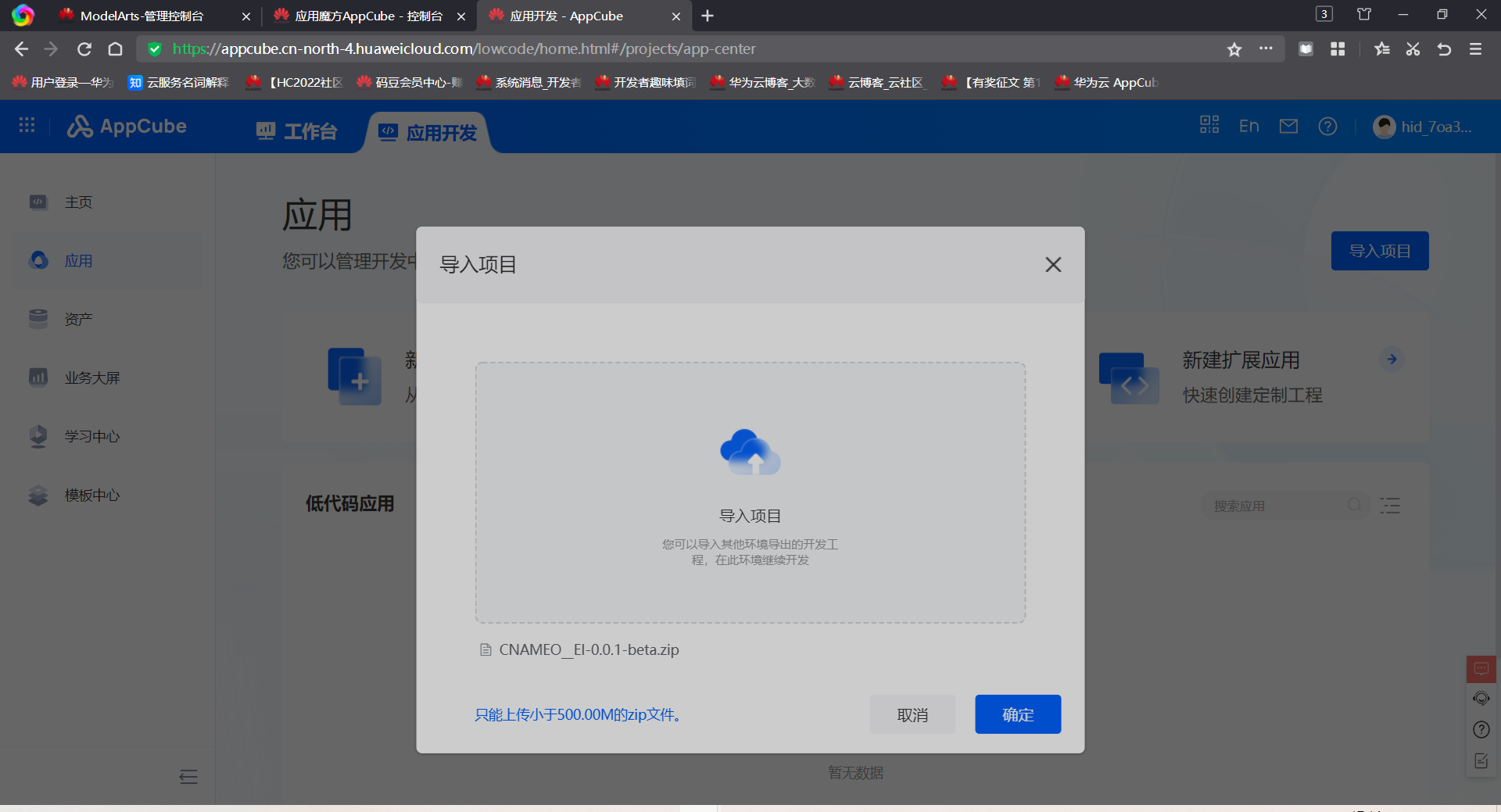Screen dimensions: 1501x812
Task: Select uploaded file CNAMEO__EI-0.0.1-beta.zip
Action: click(579, 649)
